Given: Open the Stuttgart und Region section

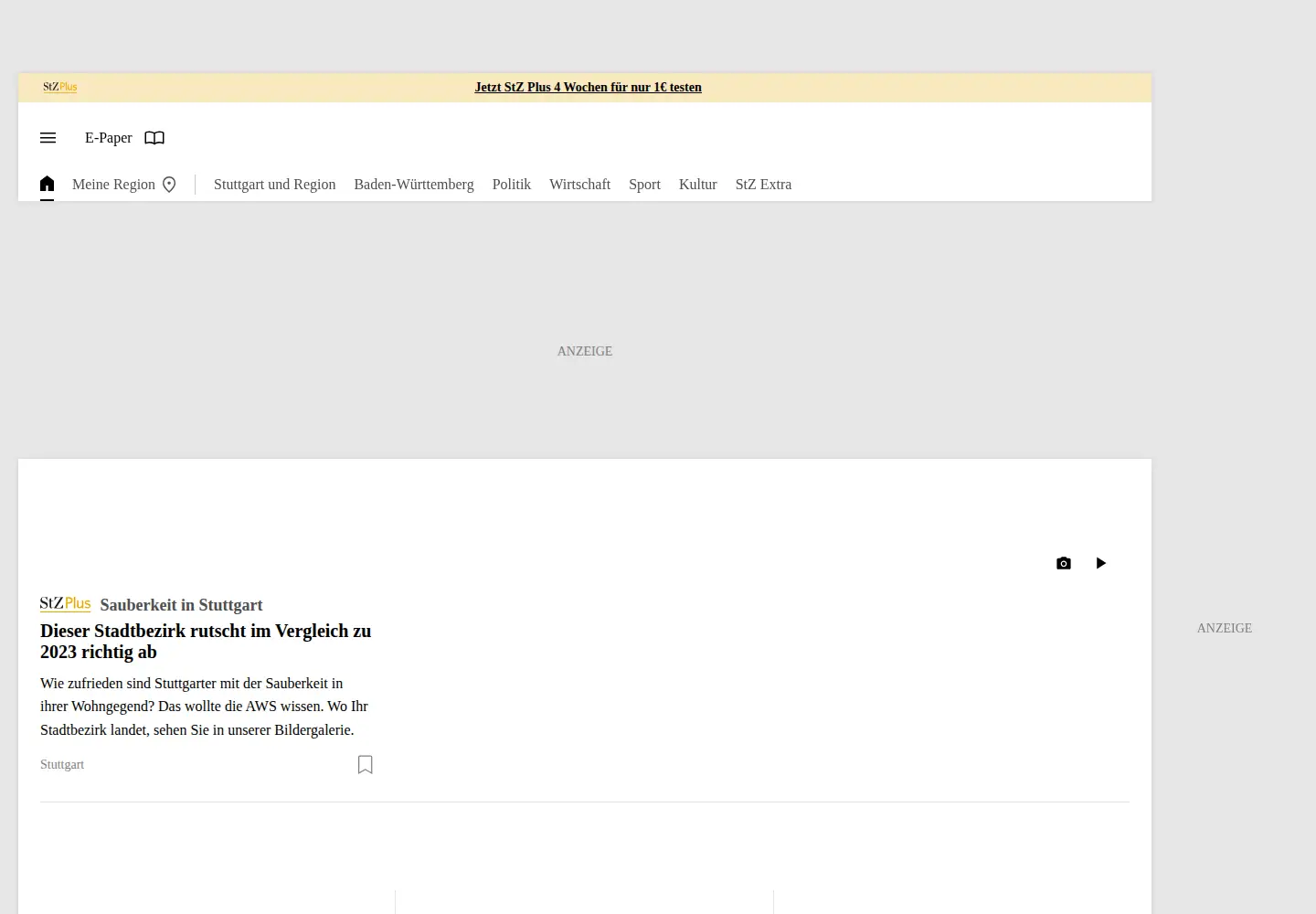Looking at the screenshot, I should coord(275,185).
